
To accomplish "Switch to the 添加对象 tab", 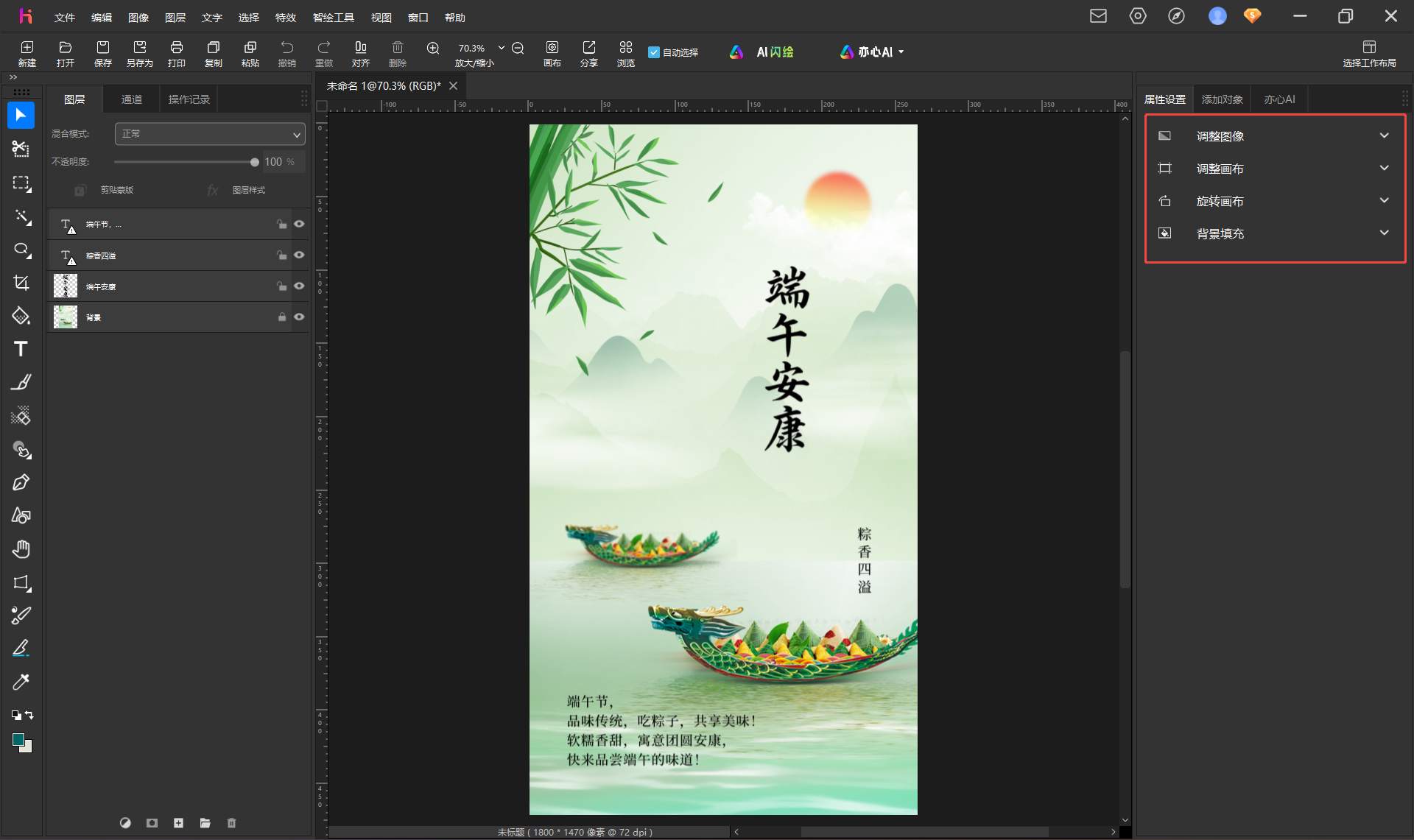I will tap(1223, 99).
